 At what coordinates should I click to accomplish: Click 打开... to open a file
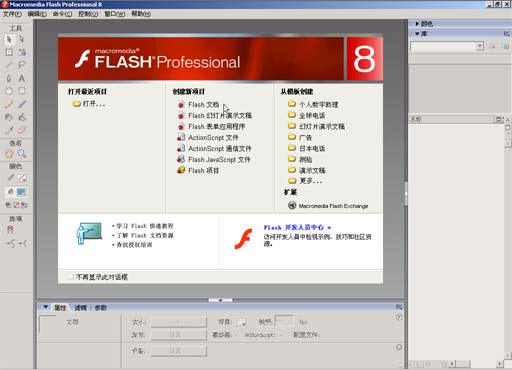click(89, 104)
